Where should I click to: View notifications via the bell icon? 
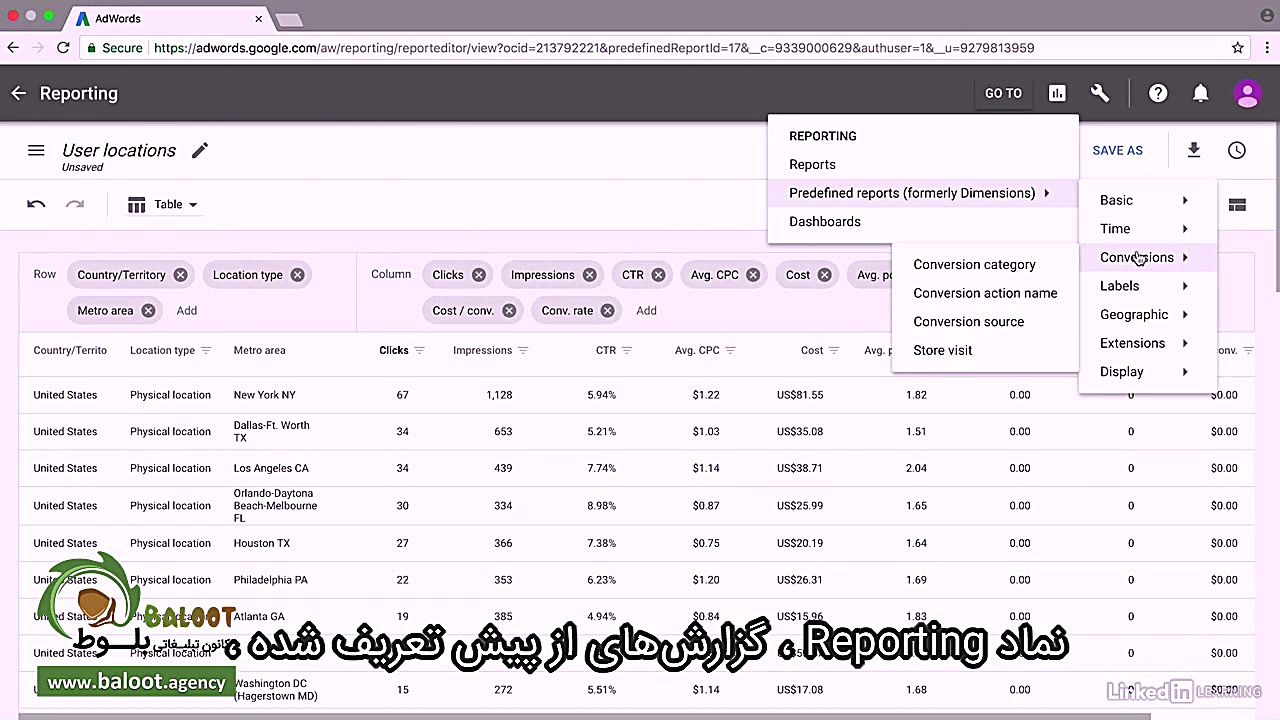coord(1201,93)
